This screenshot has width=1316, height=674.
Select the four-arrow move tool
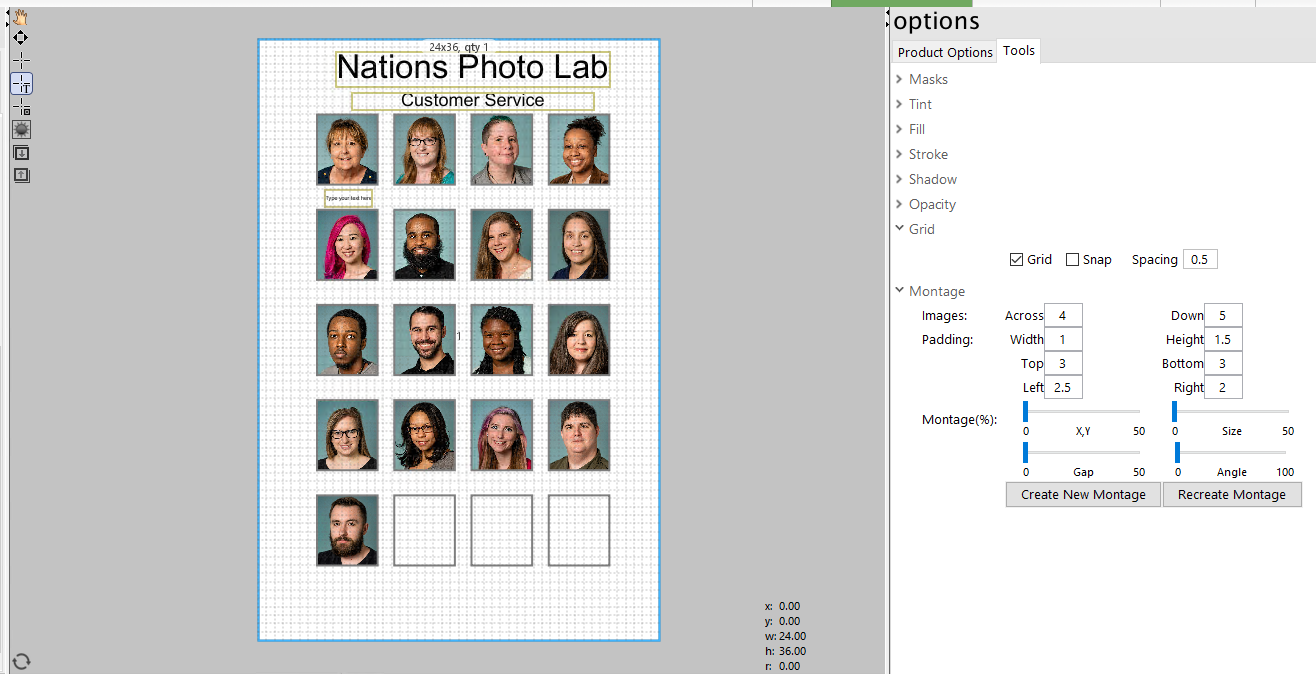[x=20, y=38]
